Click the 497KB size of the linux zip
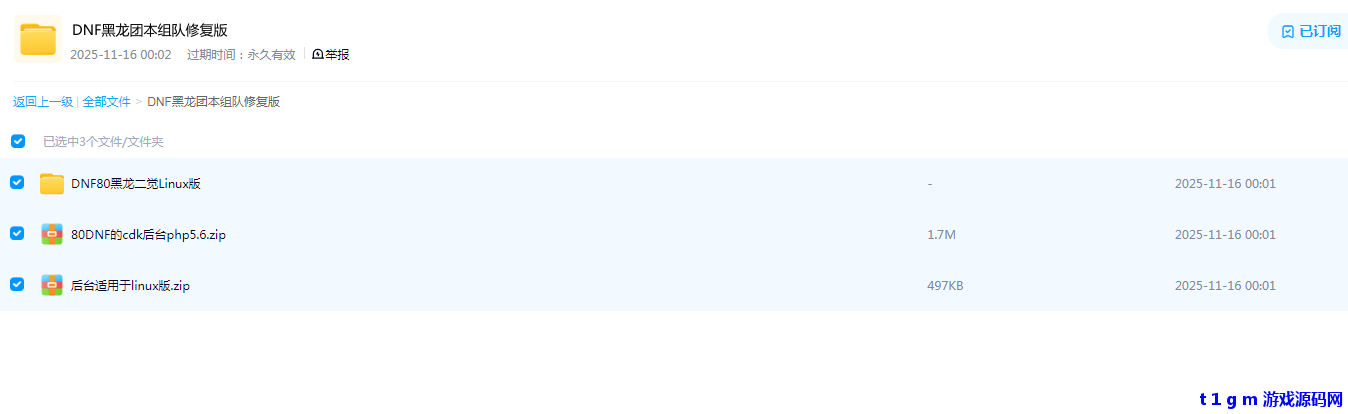This screenshot has width=1348, height=414. 945,286
